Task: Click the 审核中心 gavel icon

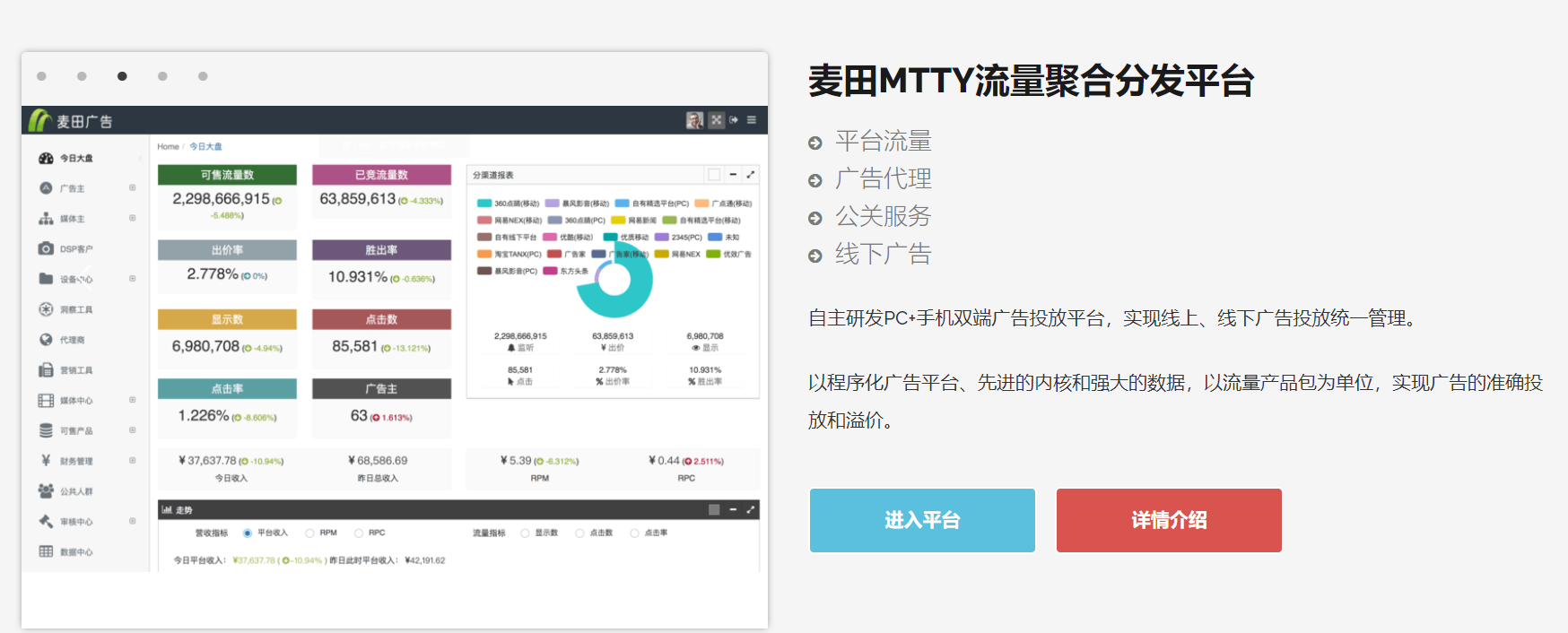Action: [46, 521]
